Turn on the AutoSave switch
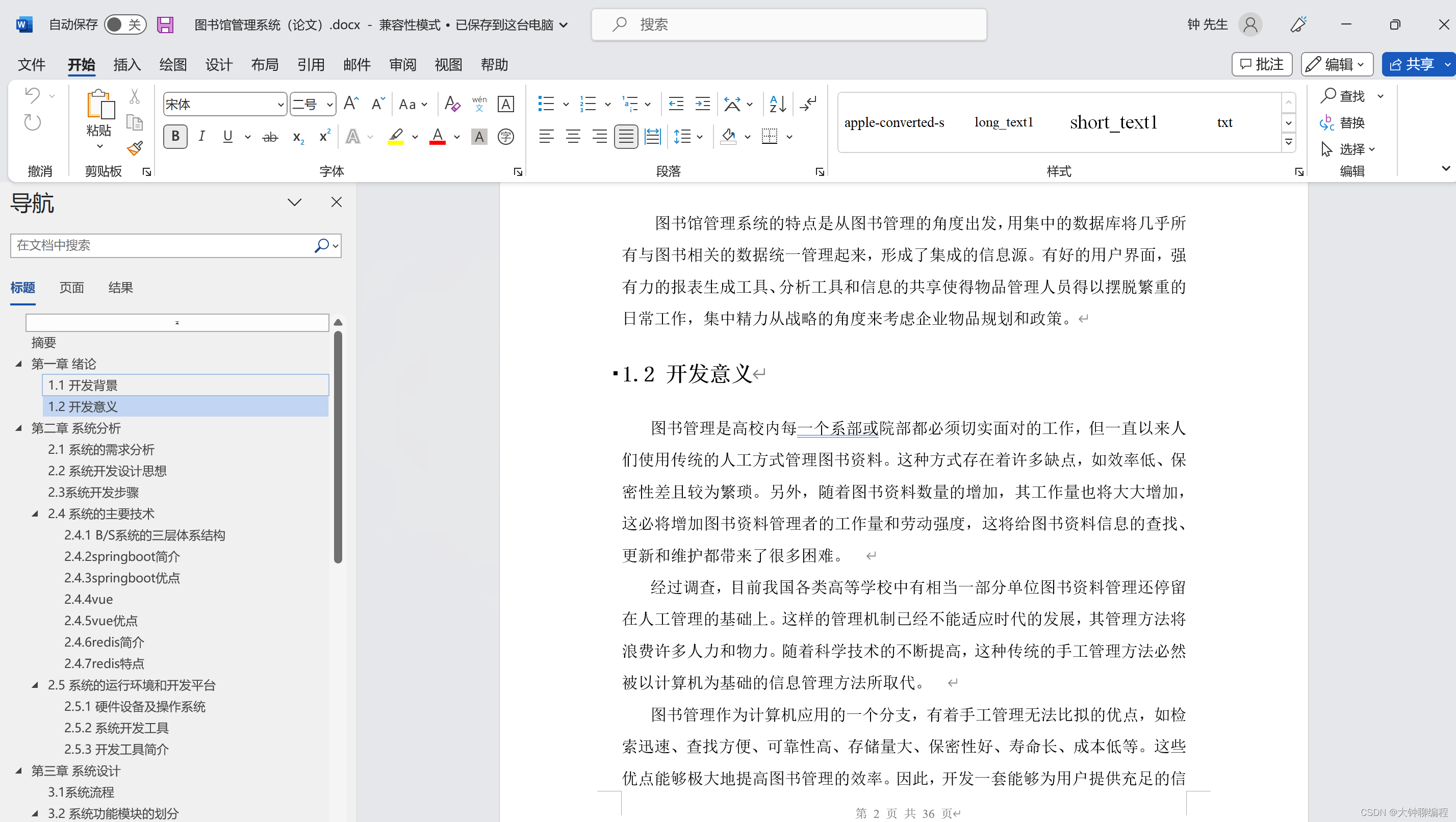1456x822 pixels. [125, 24]
